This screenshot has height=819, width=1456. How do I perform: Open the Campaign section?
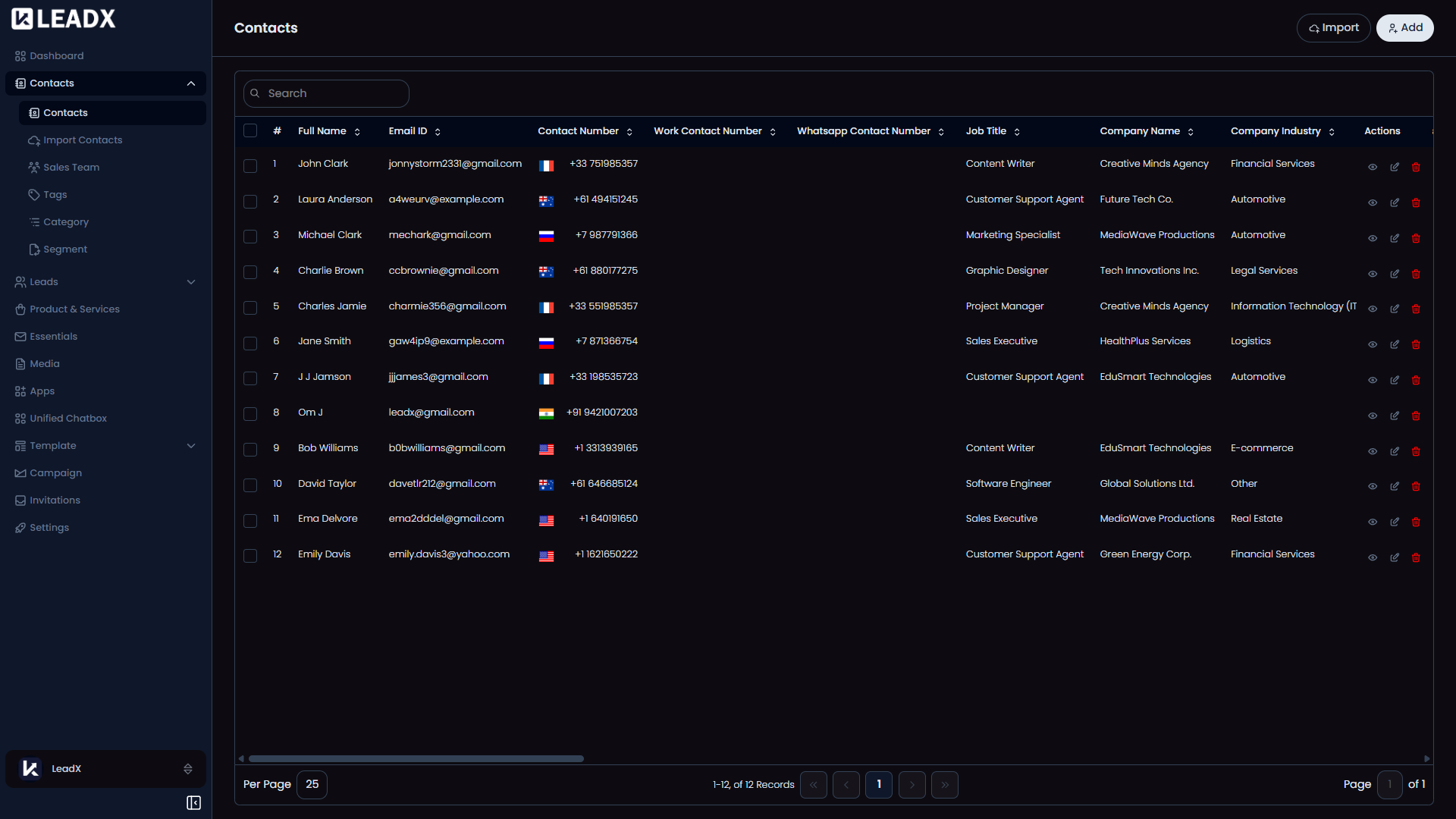[55, 472]
